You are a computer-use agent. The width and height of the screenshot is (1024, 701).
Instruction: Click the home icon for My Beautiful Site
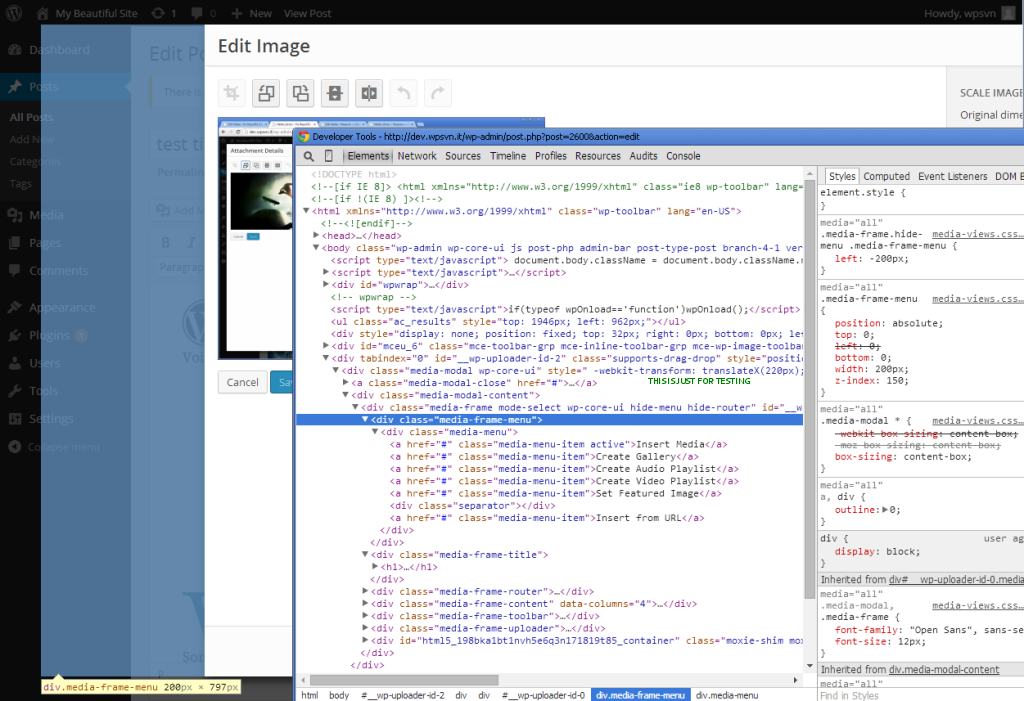pos(43,13)
